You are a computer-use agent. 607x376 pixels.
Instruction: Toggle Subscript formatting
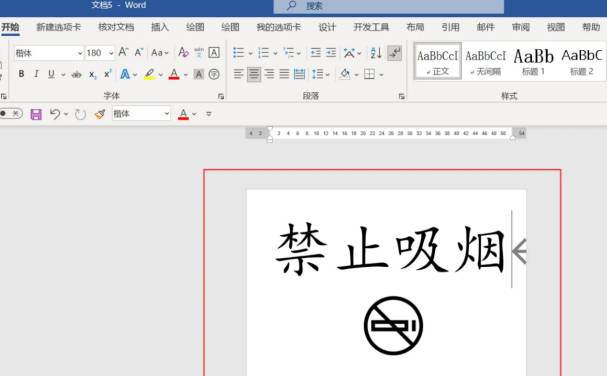point(92,74)
